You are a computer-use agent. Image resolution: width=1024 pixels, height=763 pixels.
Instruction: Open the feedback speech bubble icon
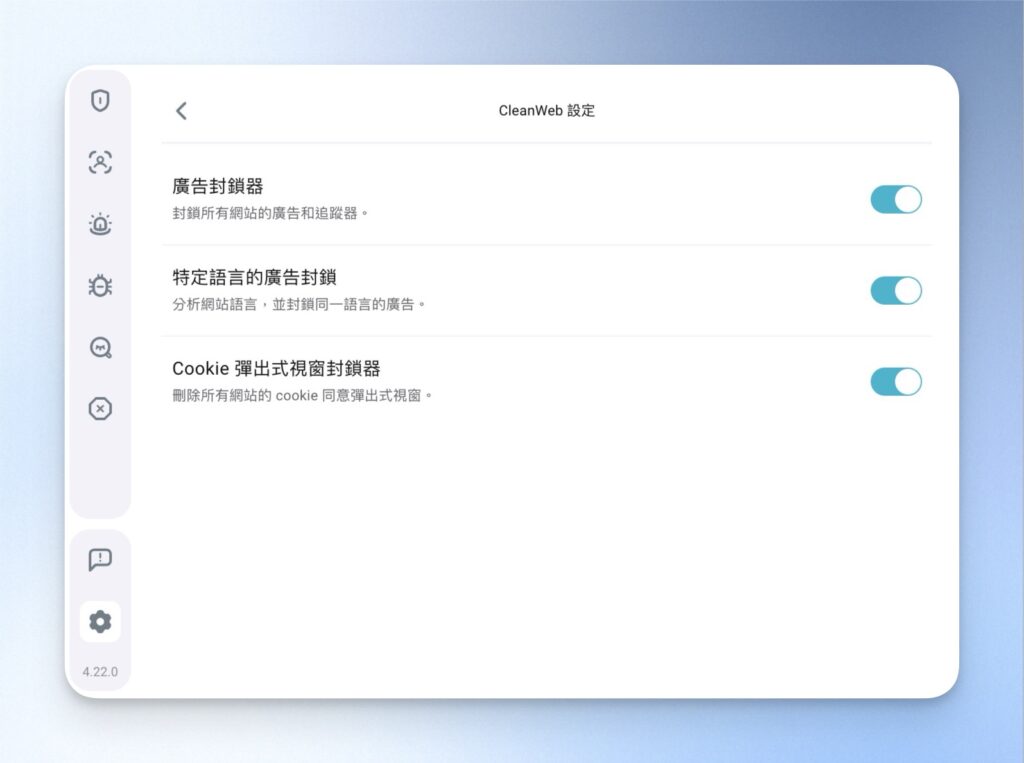pos(100,560)
